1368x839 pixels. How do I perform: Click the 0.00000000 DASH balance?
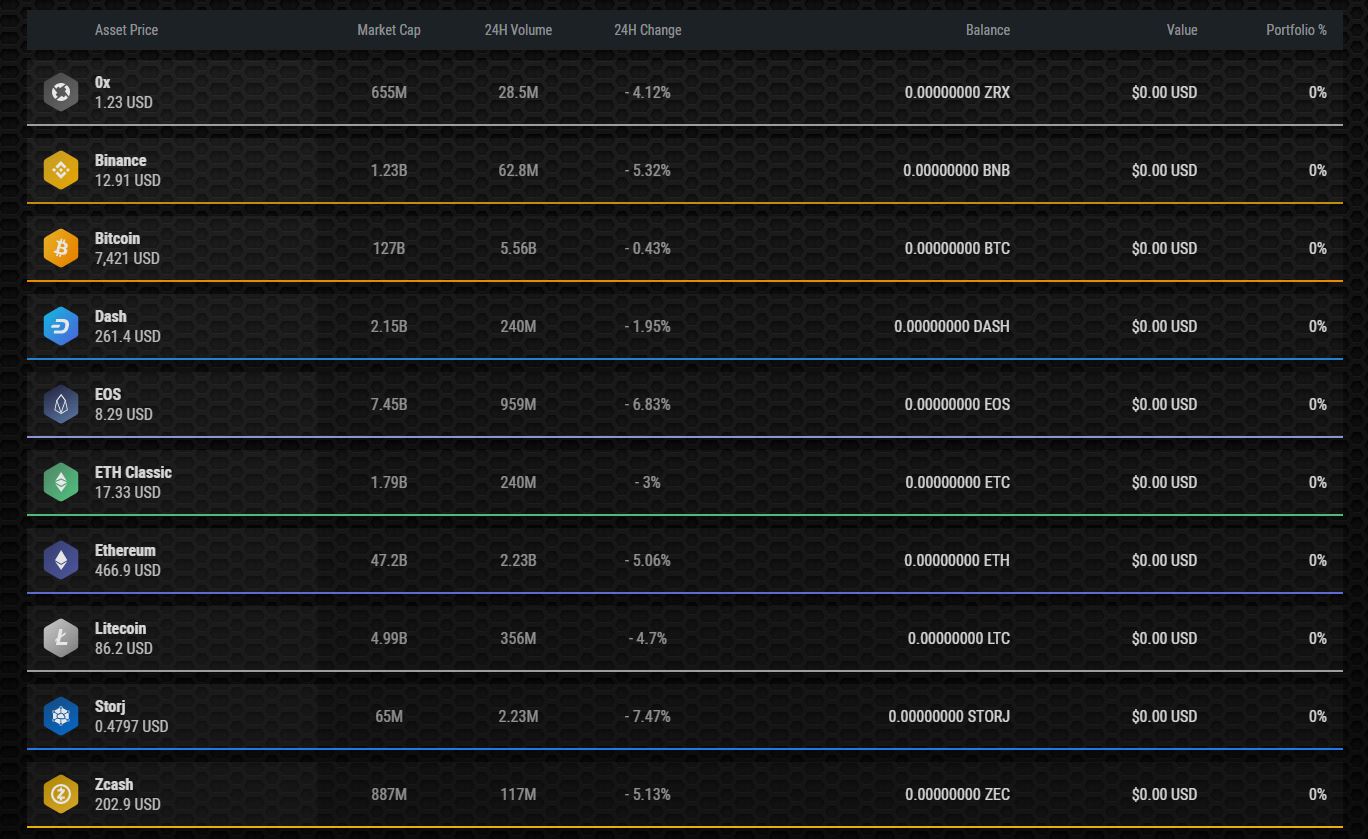[952, 326]
